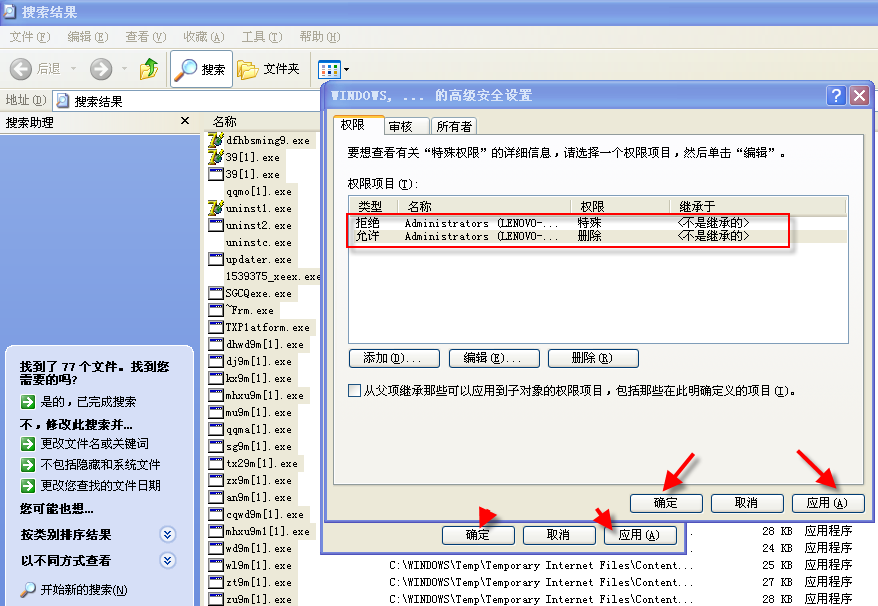Screen dimensions: 878x606
Task: Select the mu9m[1].exe file icon
Action: pos(216,412)
